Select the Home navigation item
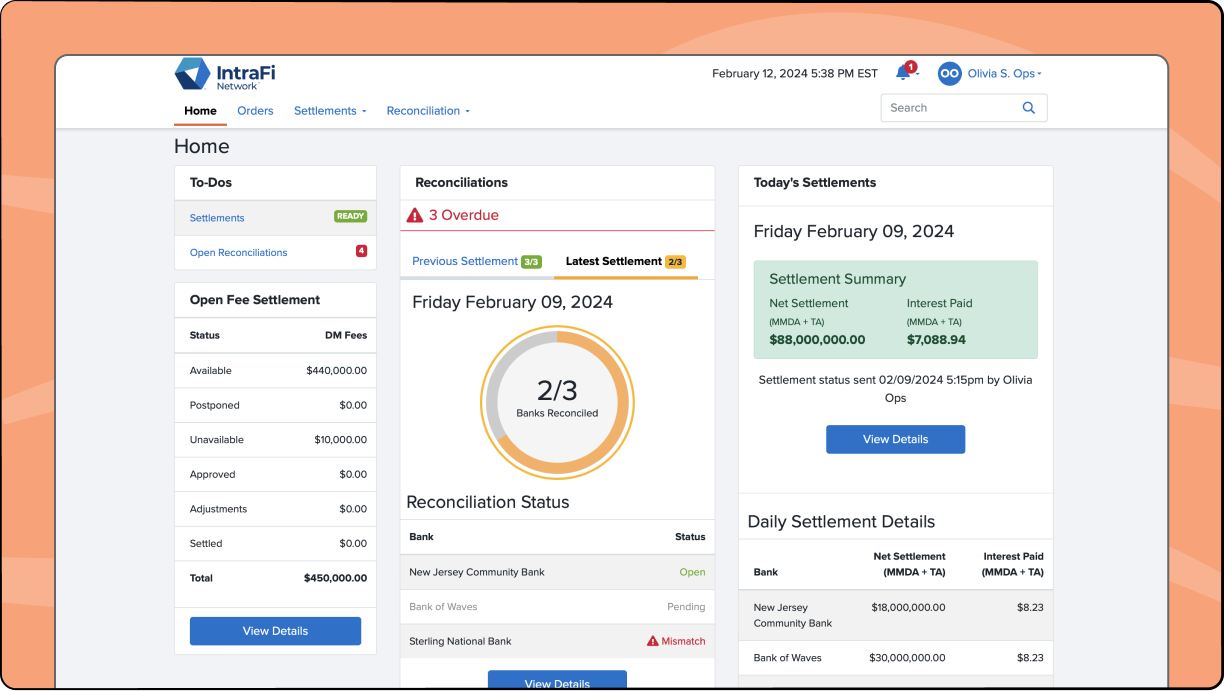This screenshot has height=691, width=1224. (x=200, y=110)
